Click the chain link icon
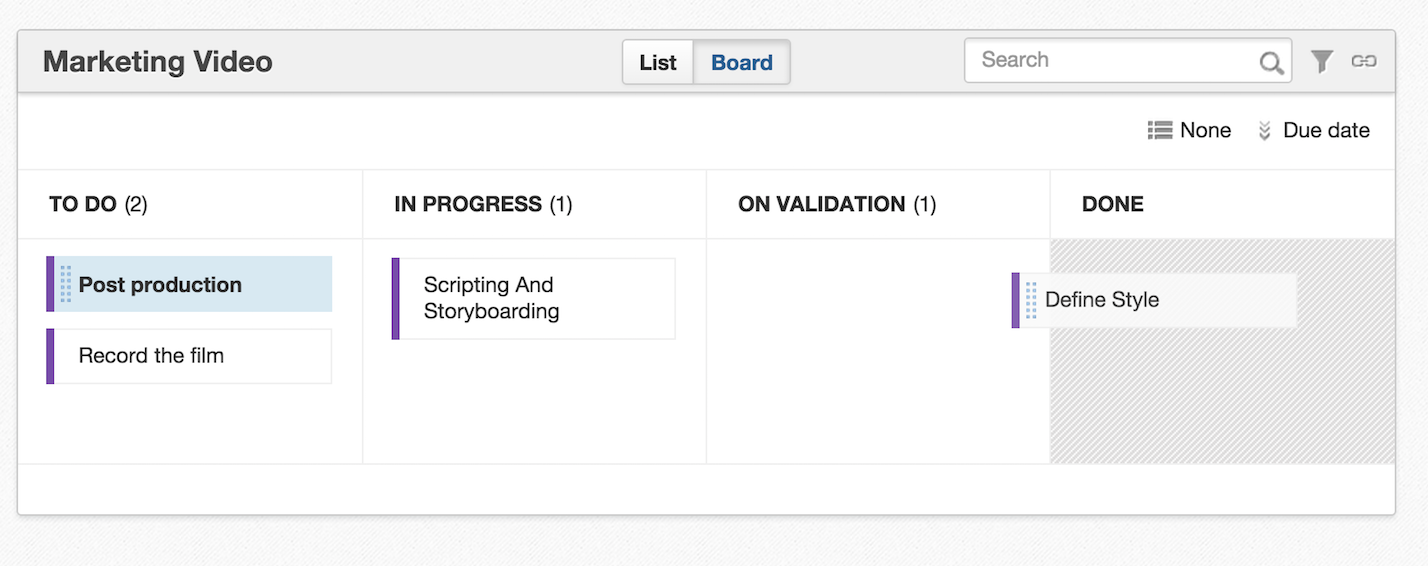 pos(1364,61)
